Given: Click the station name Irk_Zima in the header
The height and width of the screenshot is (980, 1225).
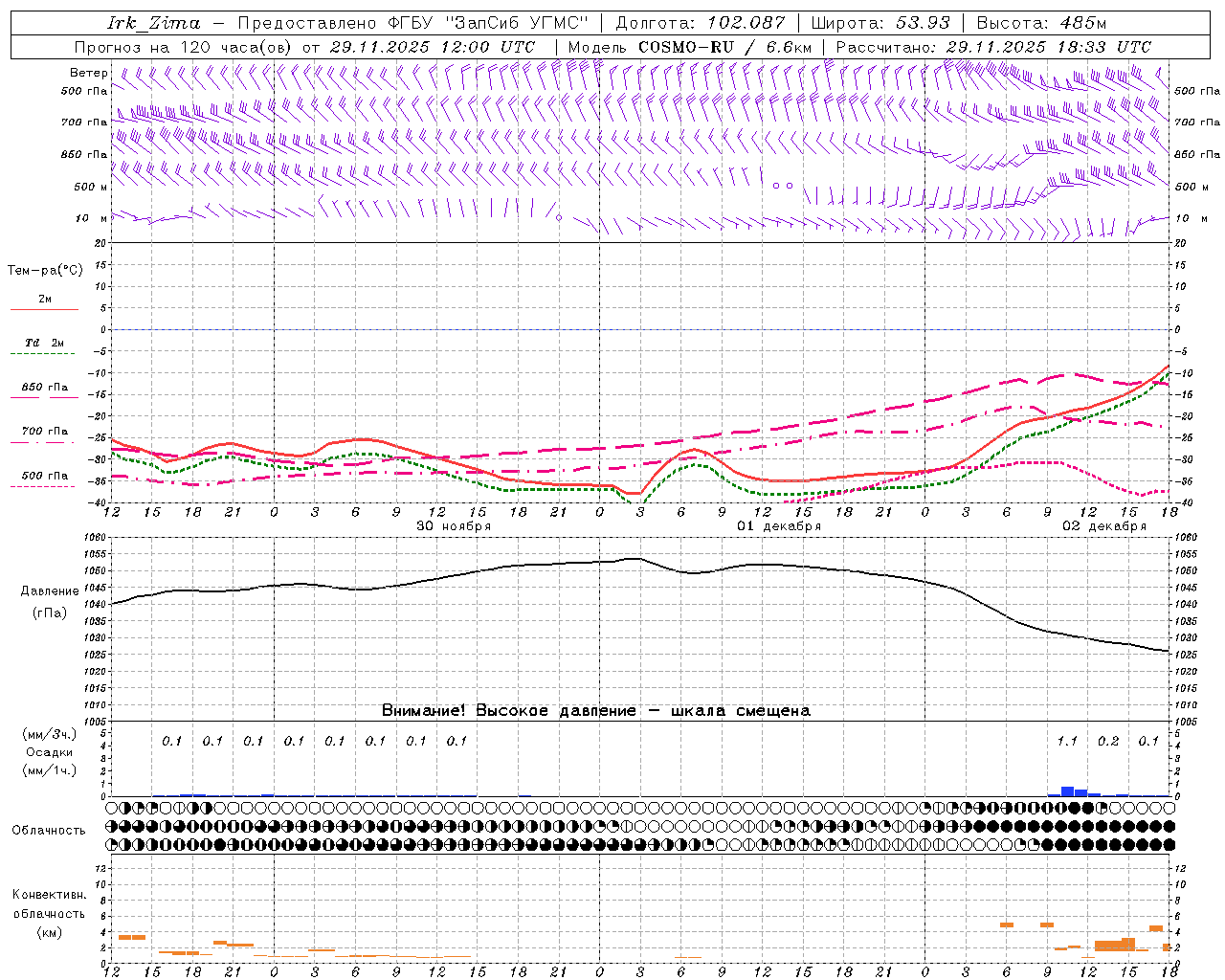Looking at the screenshot, I should [154, 23].
